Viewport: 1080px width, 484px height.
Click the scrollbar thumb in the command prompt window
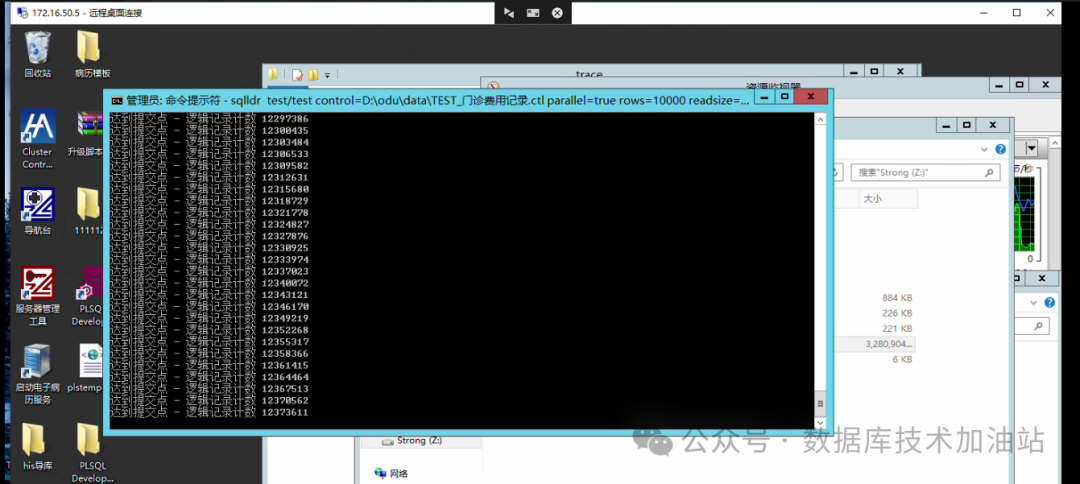pyautogui.click(x=820, y=404)
